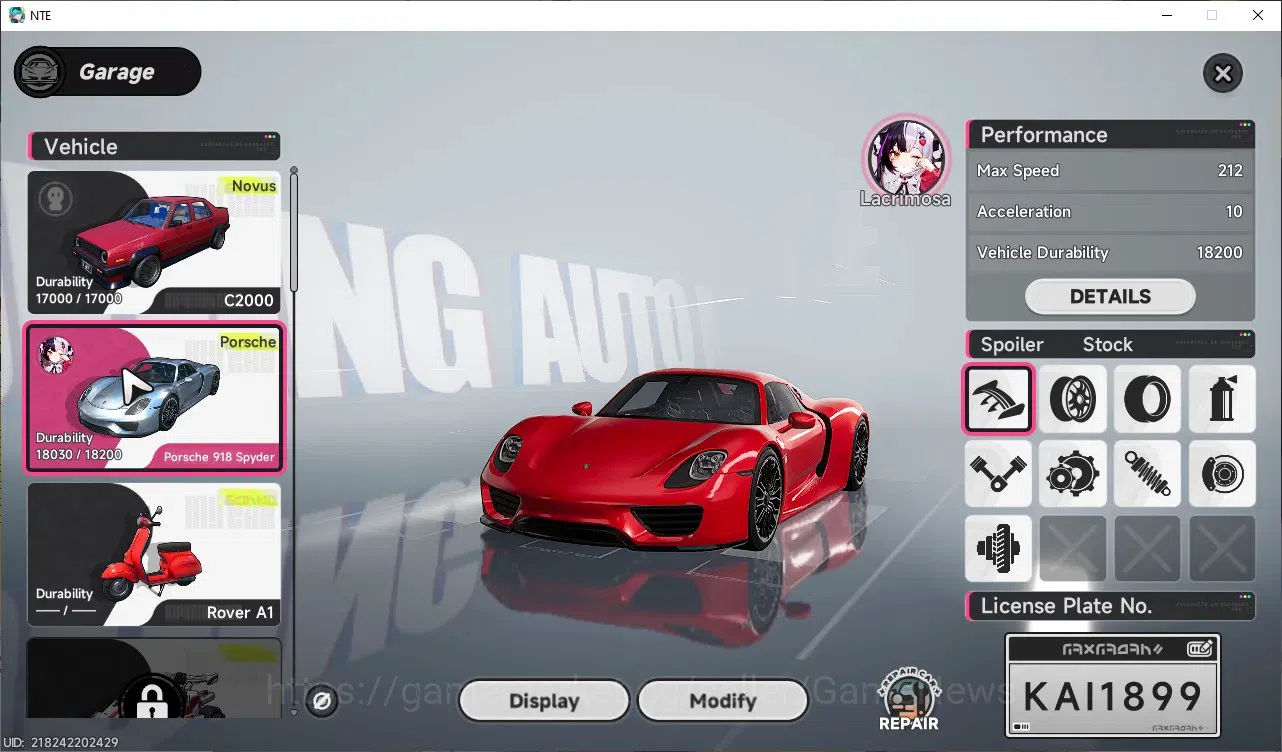The image size is (1282, 752).
Task: Click the driver portrait on Porsche card
Action: click(x=56, y=355)
